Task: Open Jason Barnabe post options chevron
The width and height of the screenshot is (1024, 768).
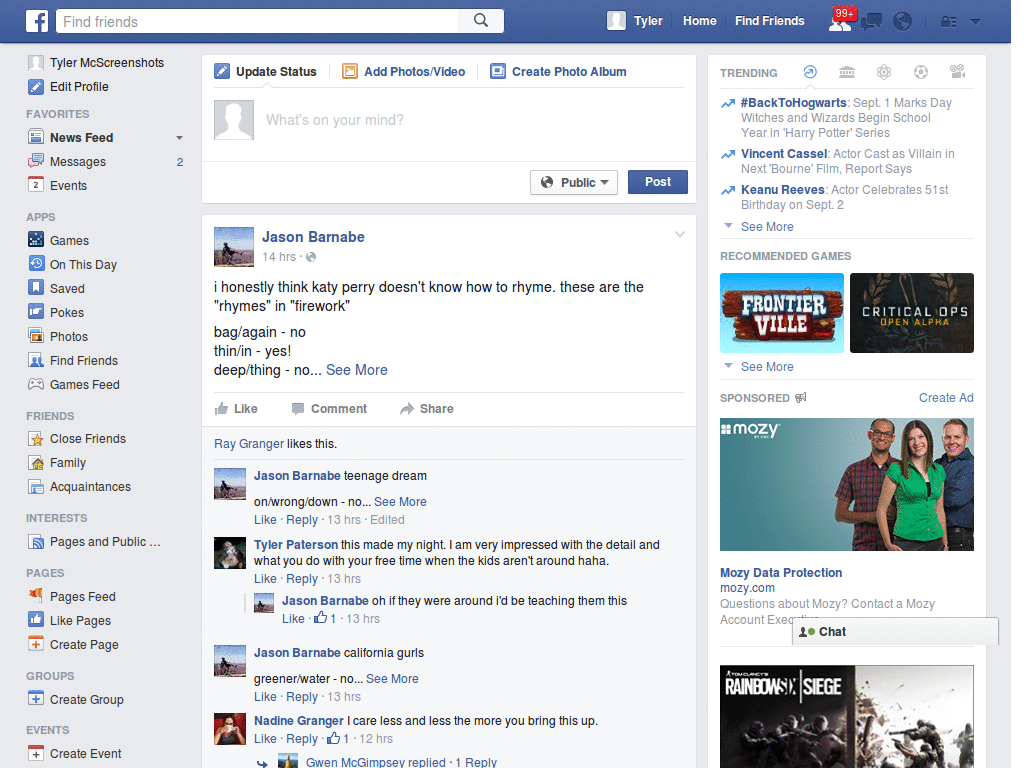Action: (680, 234)
